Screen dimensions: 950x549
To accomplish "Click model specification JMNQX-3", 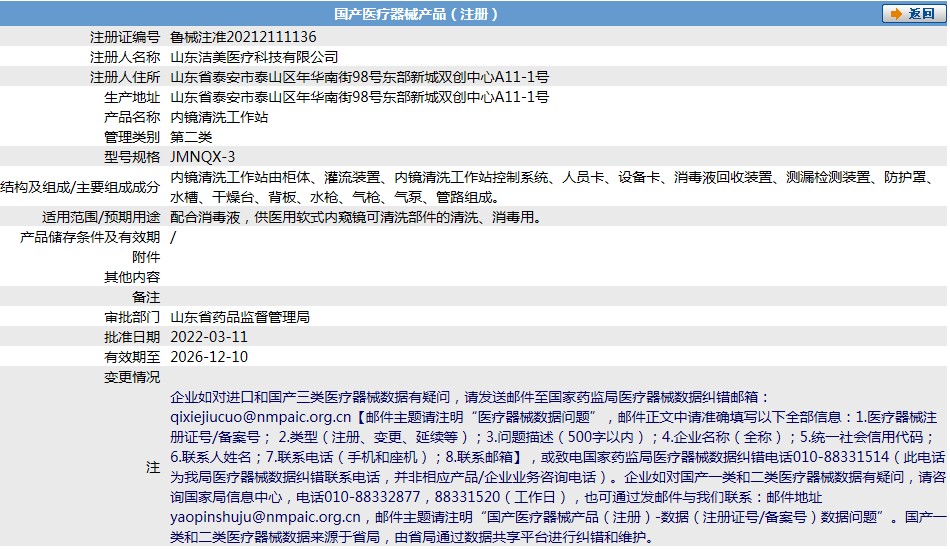I will (202, 157).
